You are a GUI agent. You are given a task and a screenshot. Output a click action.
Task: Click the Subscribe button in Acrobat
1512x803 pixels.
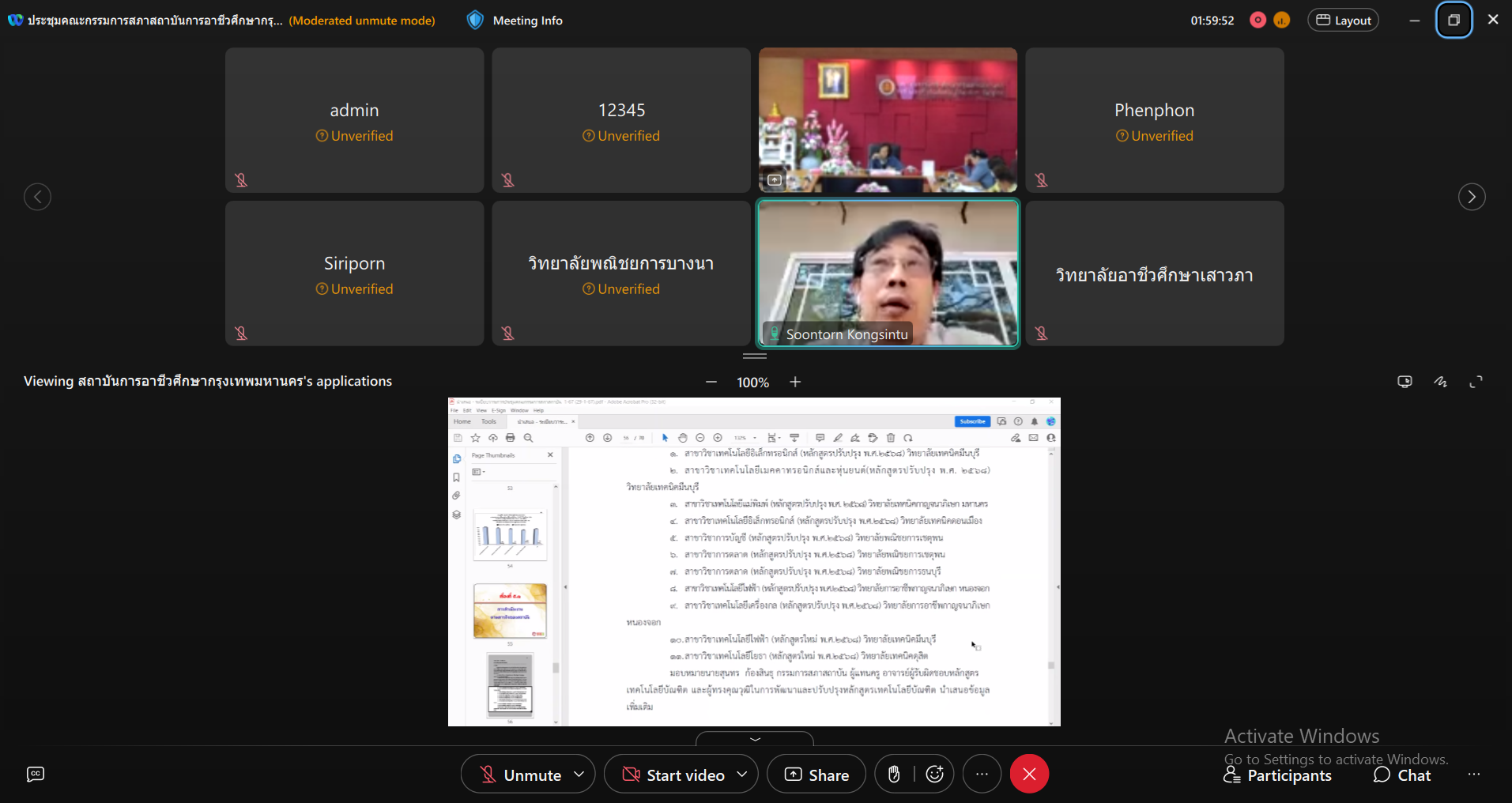pos(972,421)
